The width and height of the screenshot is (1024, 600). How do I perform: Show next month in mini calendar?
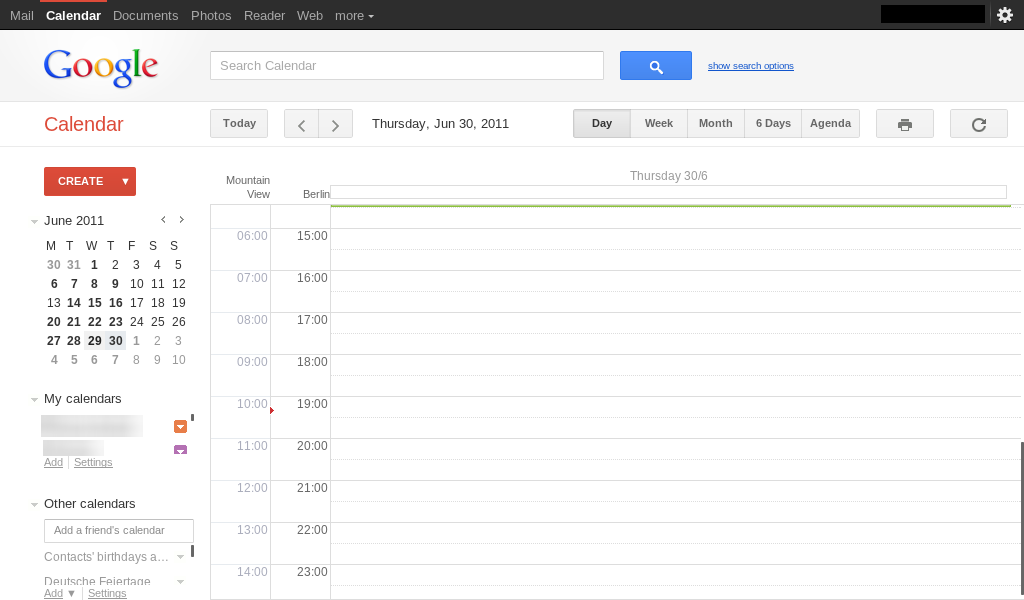(x=181, y=220)
